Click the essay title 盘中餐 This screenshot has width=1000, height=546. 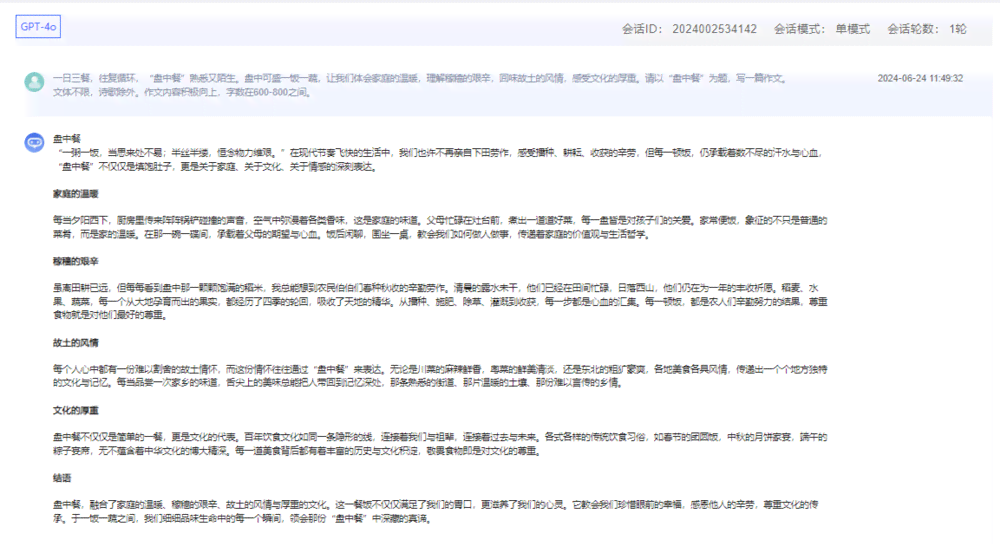[x=67, y=138]
